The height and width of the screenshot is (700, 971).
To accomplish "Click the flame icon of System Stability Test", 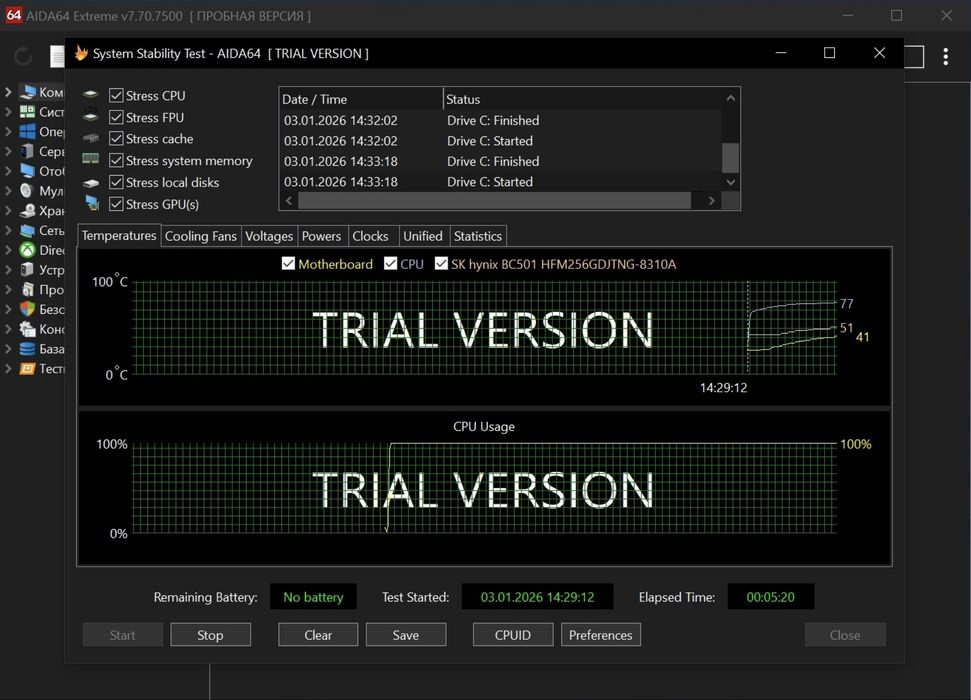I will pos(81,53).
